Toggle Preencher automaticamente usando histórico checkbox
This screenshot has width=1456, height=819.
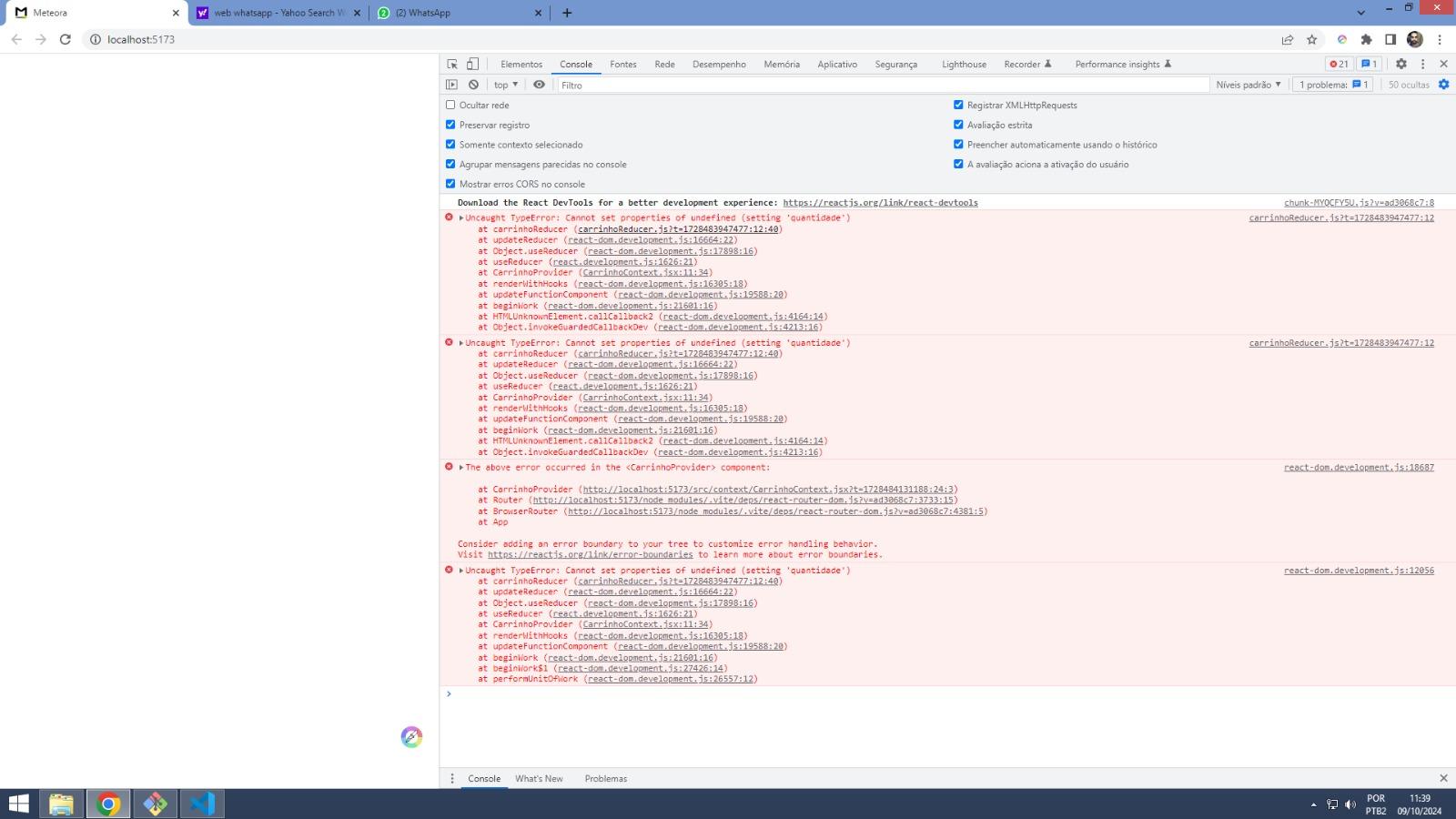958,144
